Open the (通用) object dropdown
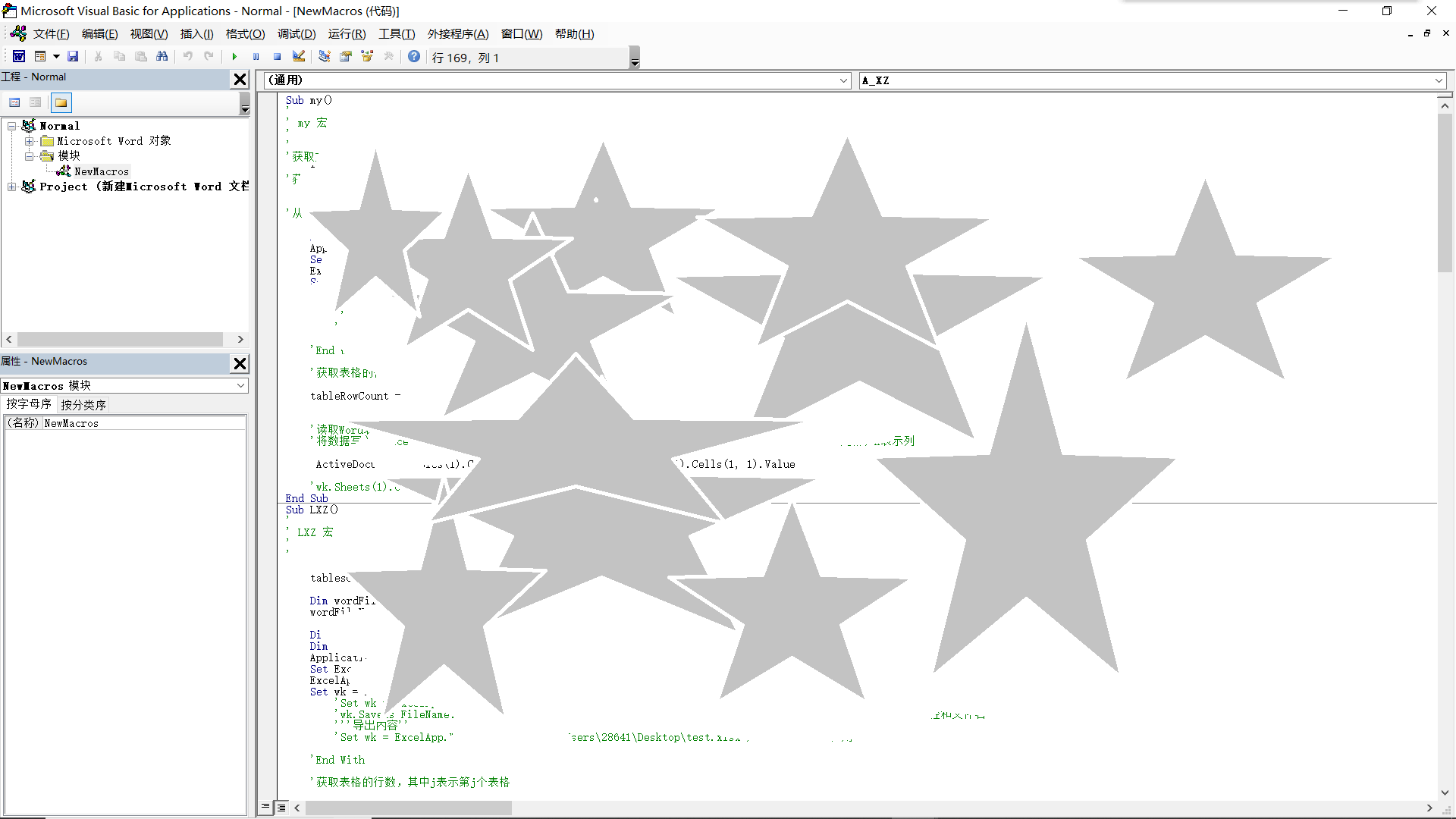Screen dimensions: 1456x819 [x=844, y=80]
